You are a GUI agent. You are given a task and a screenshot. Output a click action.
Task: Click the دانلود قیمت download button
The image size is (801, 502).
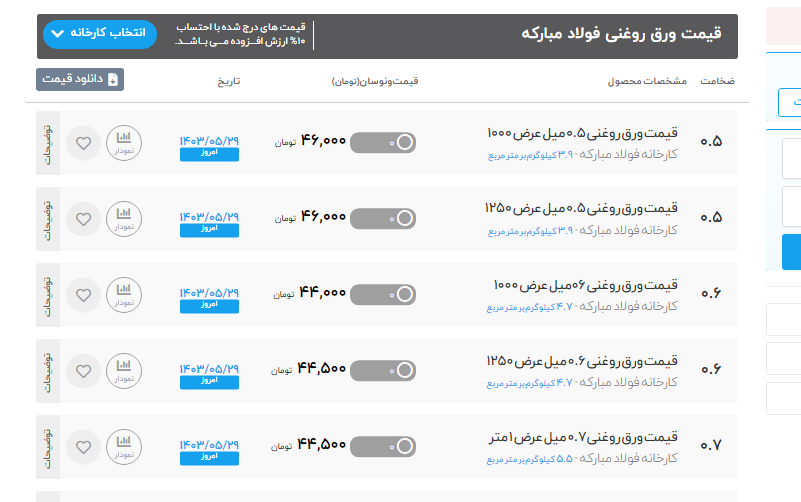[80, 79]
